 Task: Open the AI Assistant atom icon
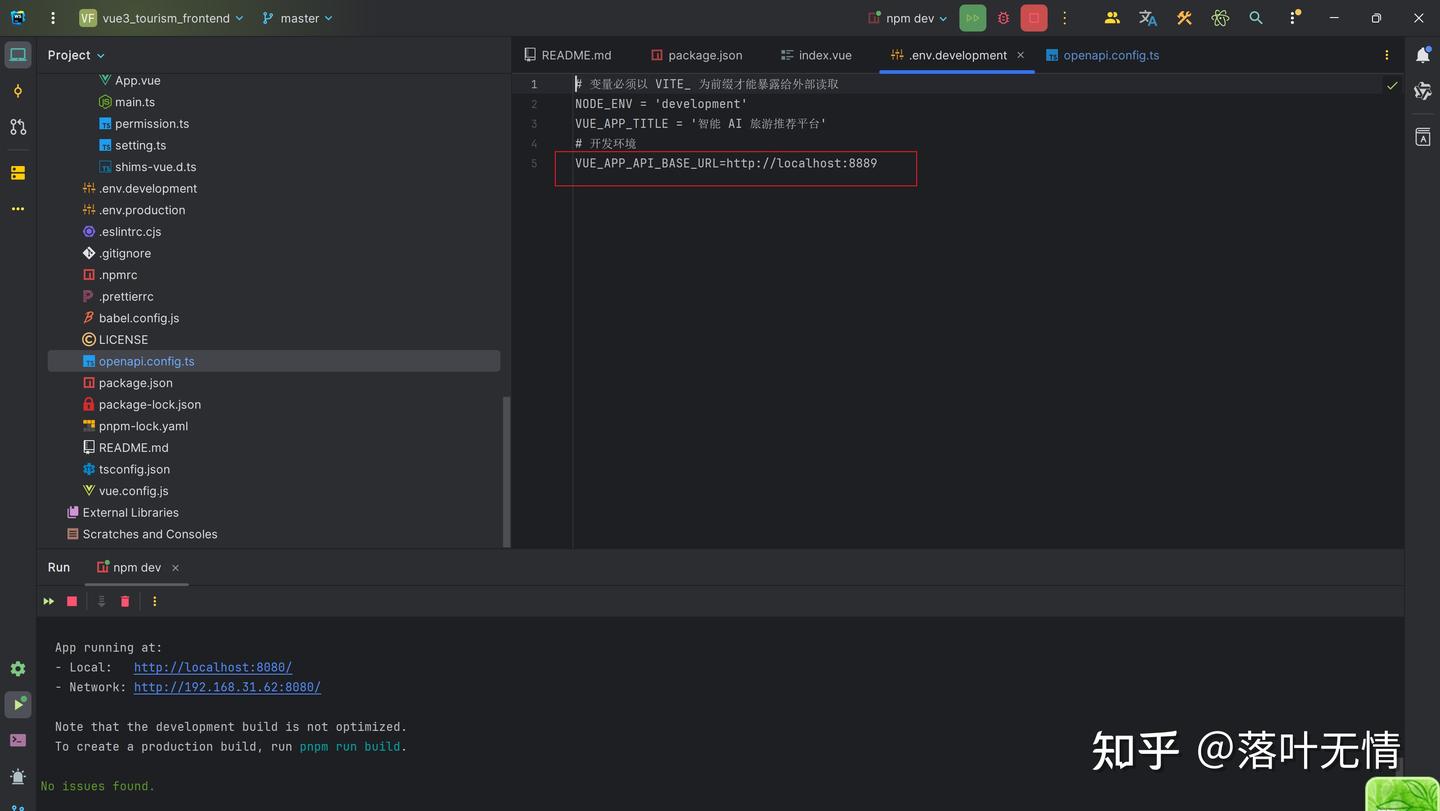[1219, 17]
